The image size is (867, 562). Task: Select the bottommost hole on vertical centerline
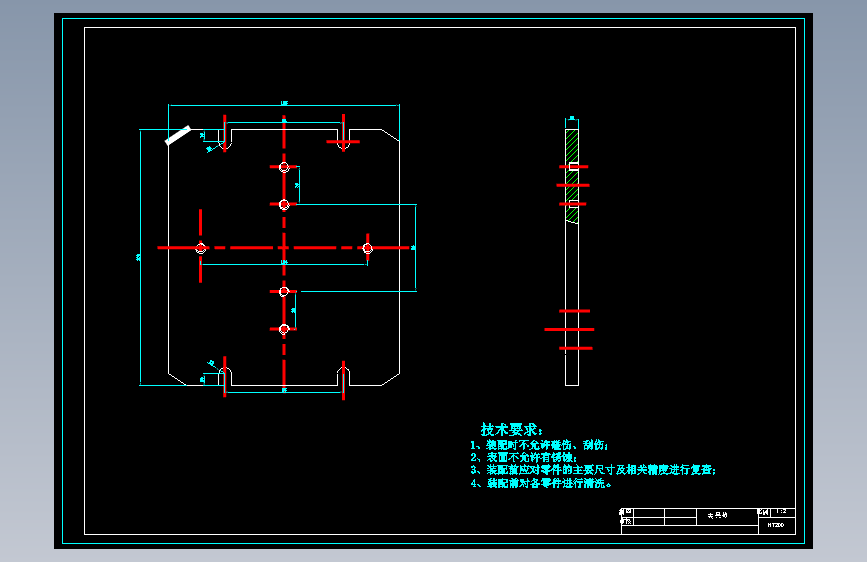pos(284,330)
